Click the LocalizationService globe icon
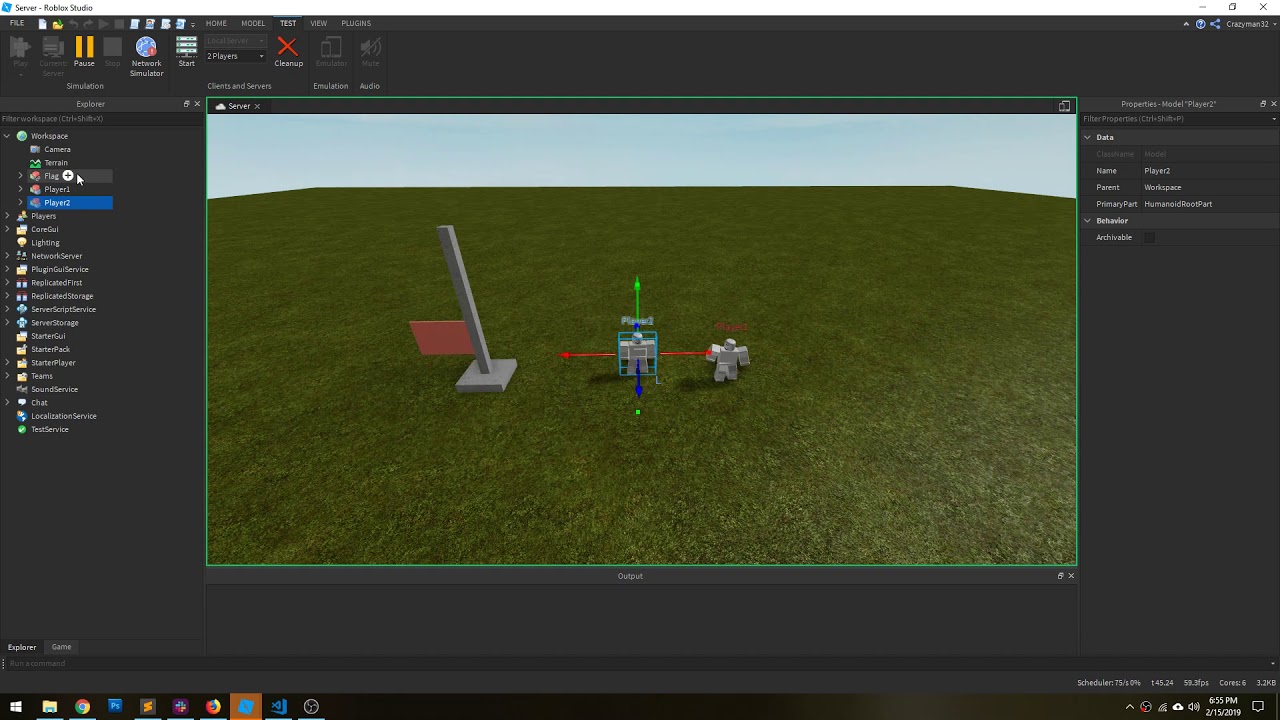 pyautogui.click(x=22, y=416)
